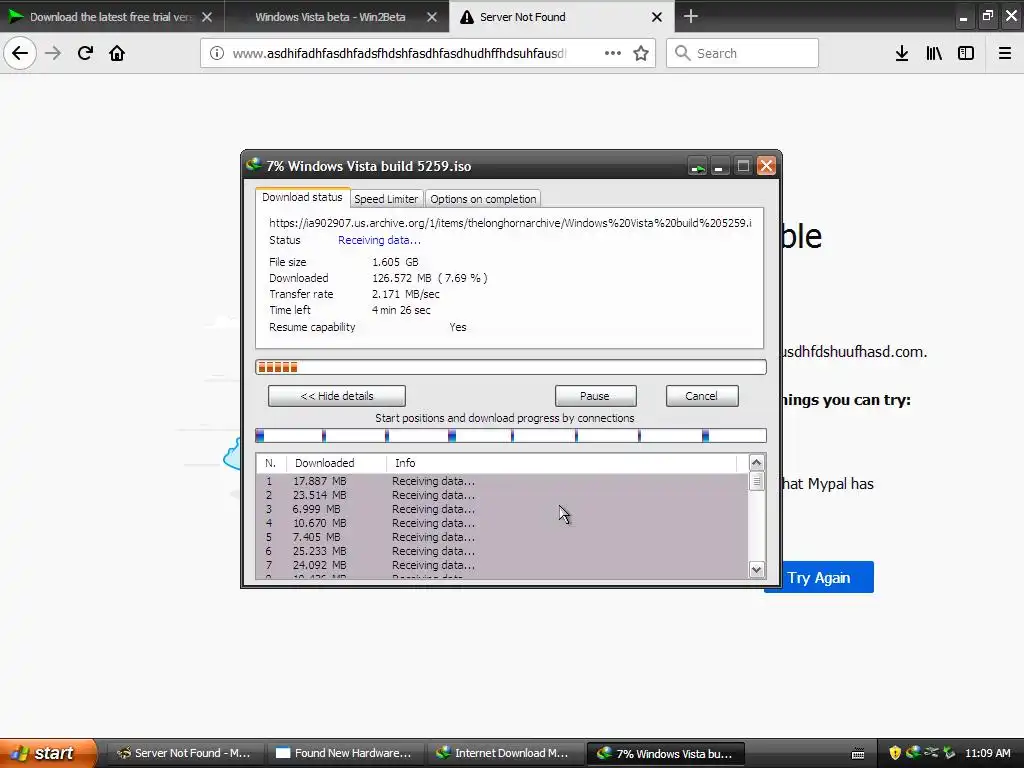
Task: Bookmark this page with the star icon
Action: (641, 53)
